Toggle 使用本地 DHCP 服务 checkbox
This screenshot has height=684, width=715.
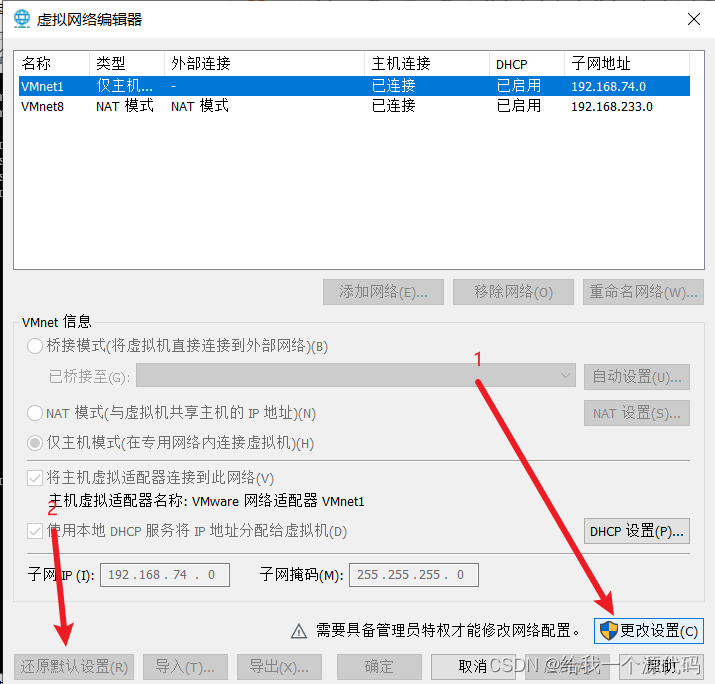click(x=35, y=531)
